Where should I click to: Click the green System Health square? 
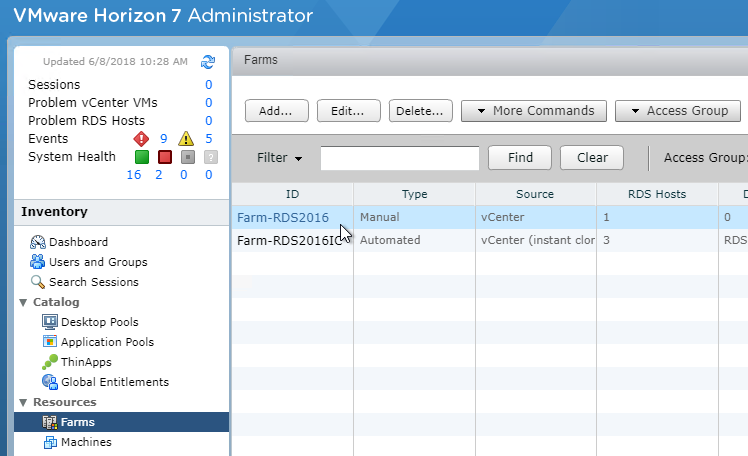142,157
